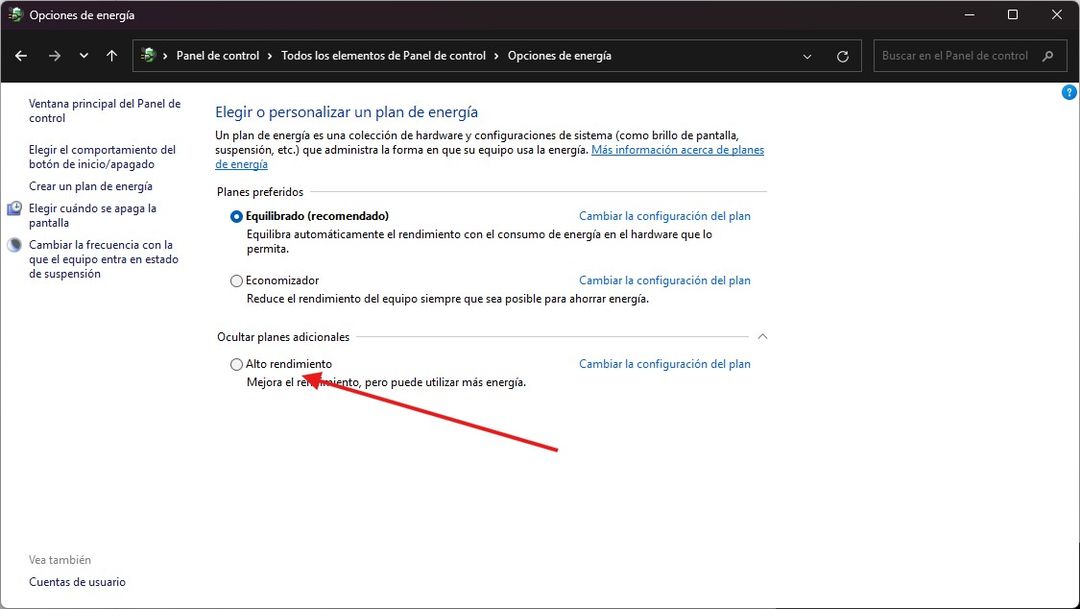Click the power icon next to 'Cambiar la frecuencia'
This screenshot has height=609, width=1080.
[13, 245]
